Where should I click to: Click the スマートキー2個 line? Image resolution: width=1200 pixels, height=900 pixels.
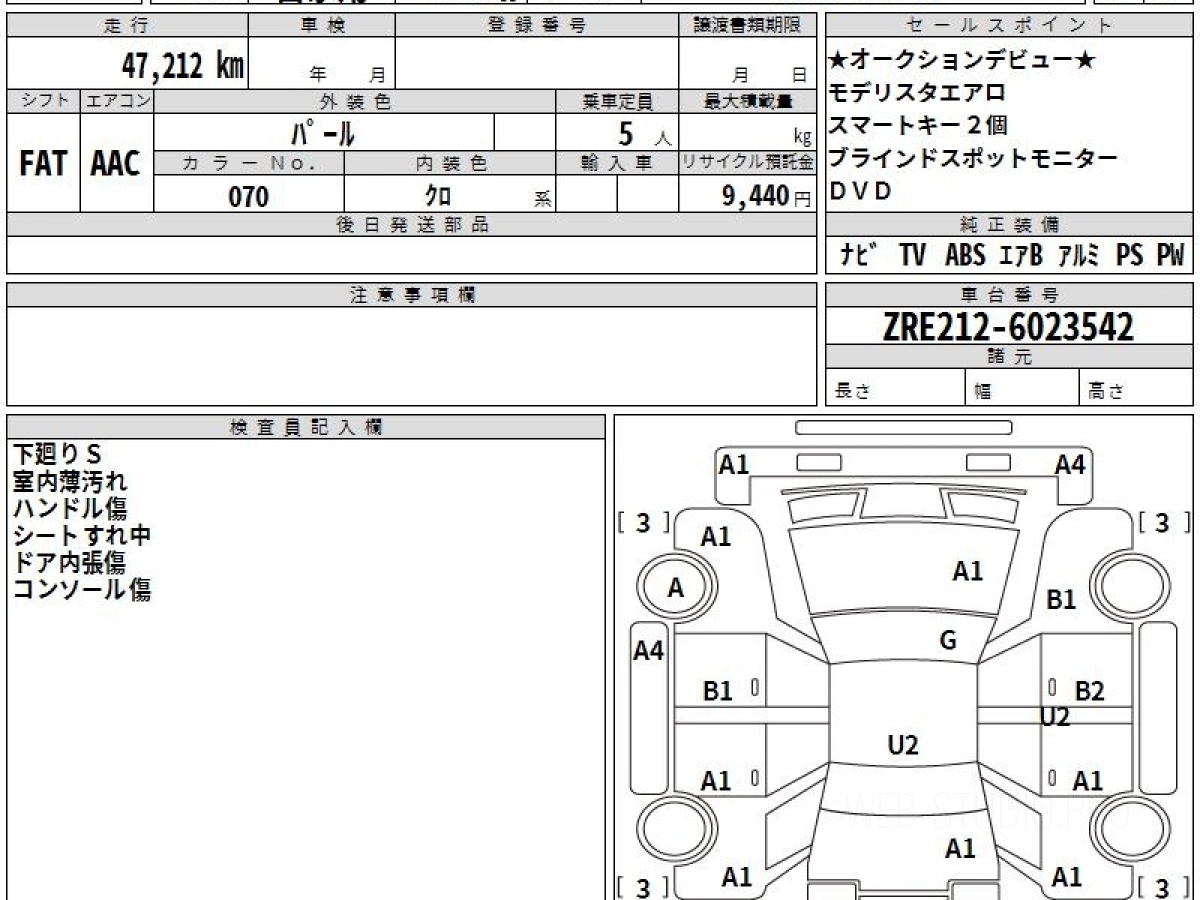[x=919, y=125]
